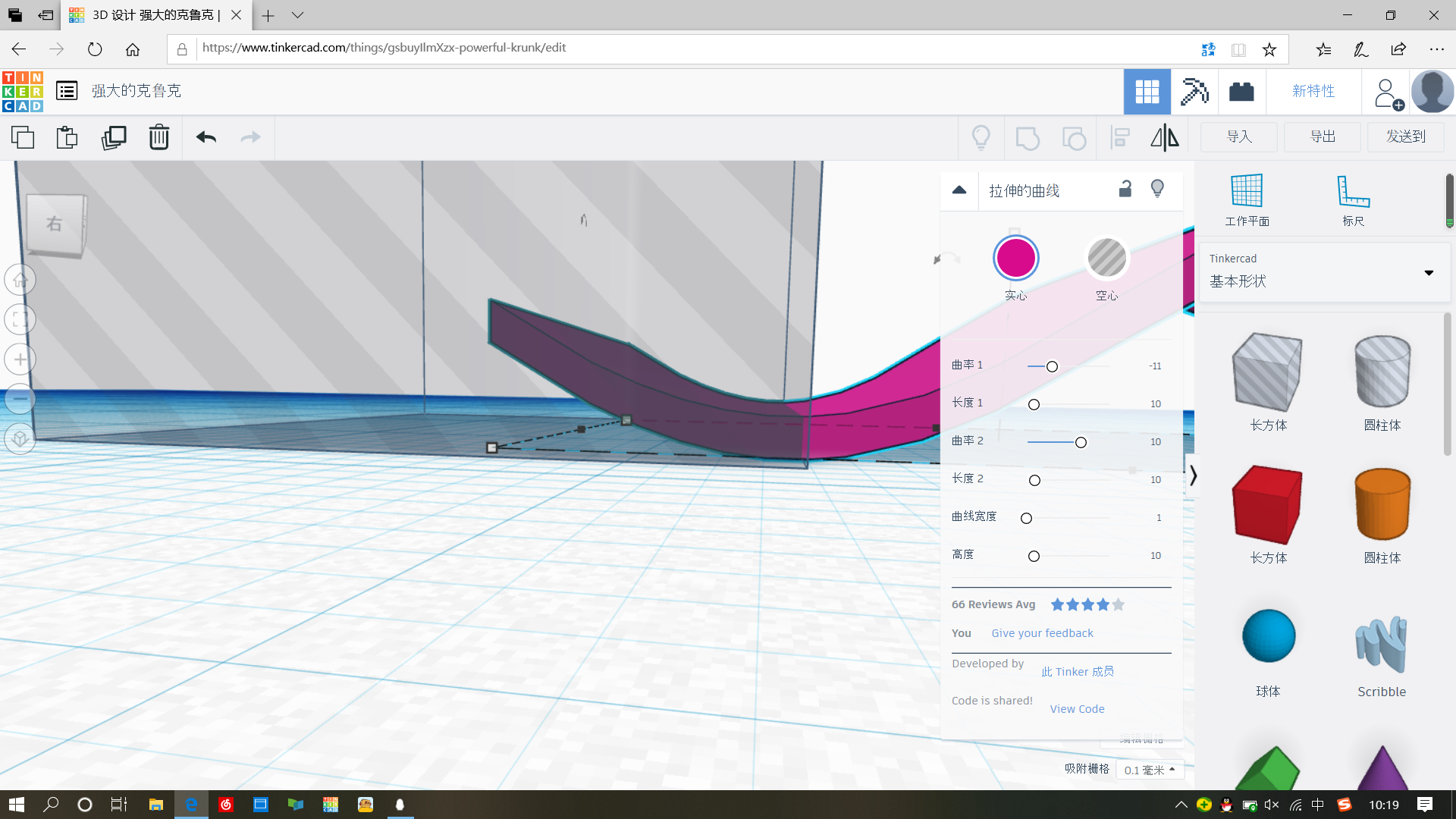Click the Import button
1456x819 pixels.
(1239, 136)
